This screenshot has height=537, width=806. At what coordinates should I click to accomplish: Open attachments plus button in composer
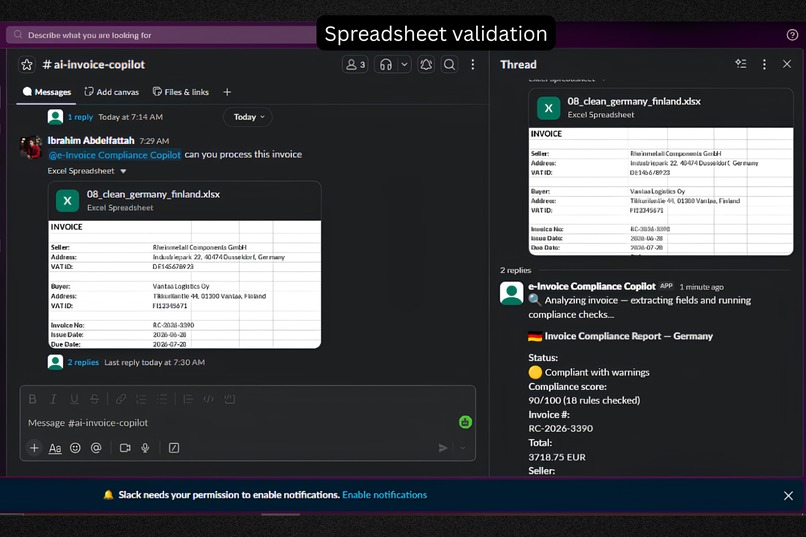coord(34,448)
